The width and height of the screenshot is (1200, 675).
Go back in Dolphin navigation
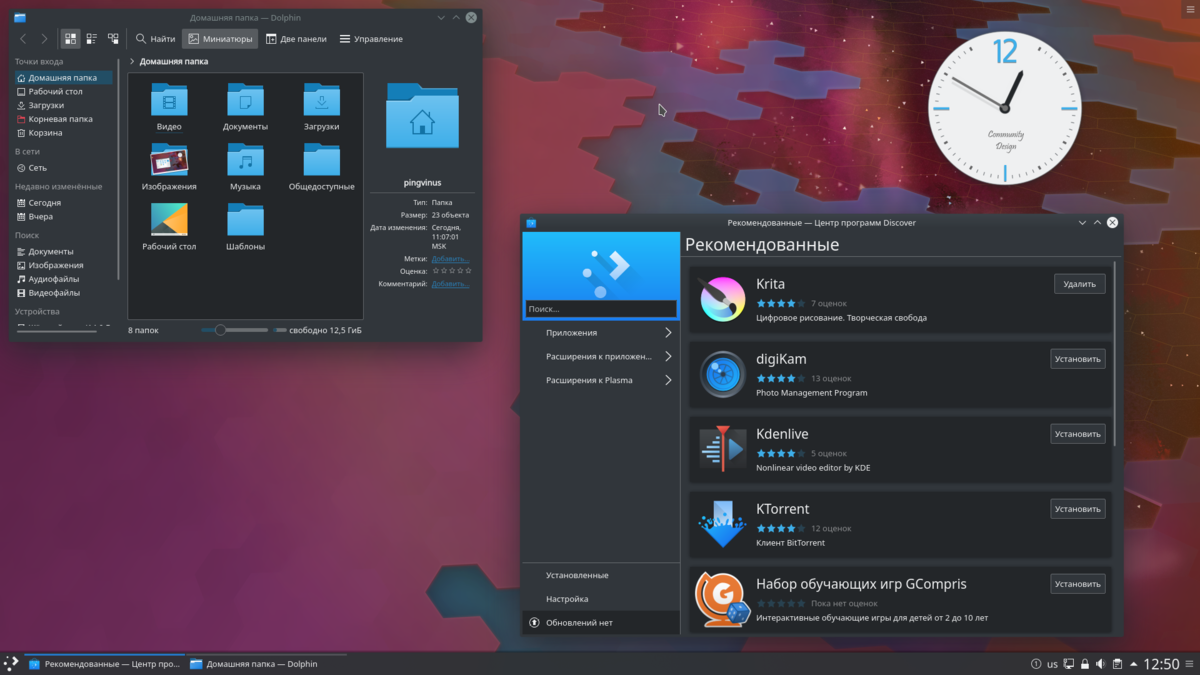24,39
